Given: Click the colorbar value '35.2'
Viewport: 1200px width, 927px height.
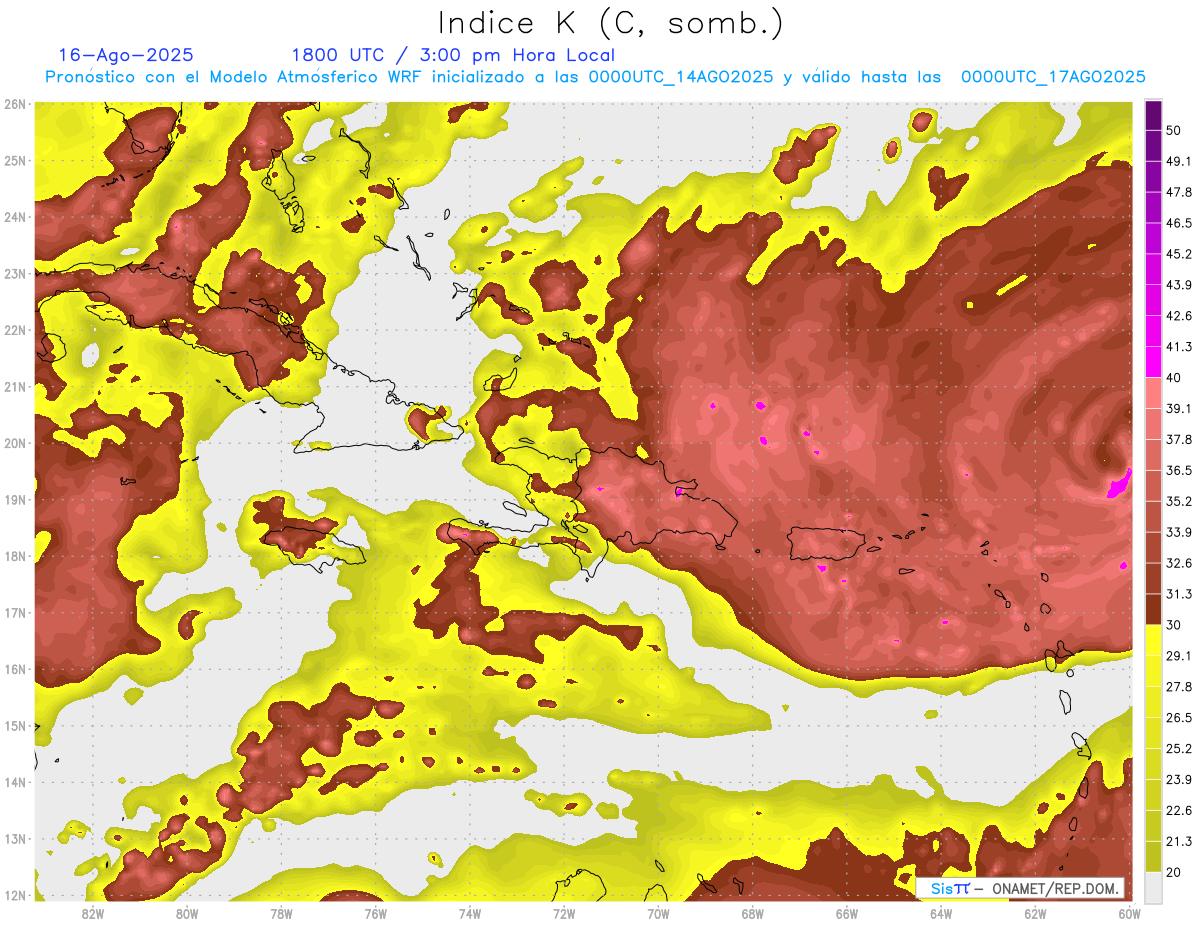Looking at the screenshot, I should [x=1179, y=501].
